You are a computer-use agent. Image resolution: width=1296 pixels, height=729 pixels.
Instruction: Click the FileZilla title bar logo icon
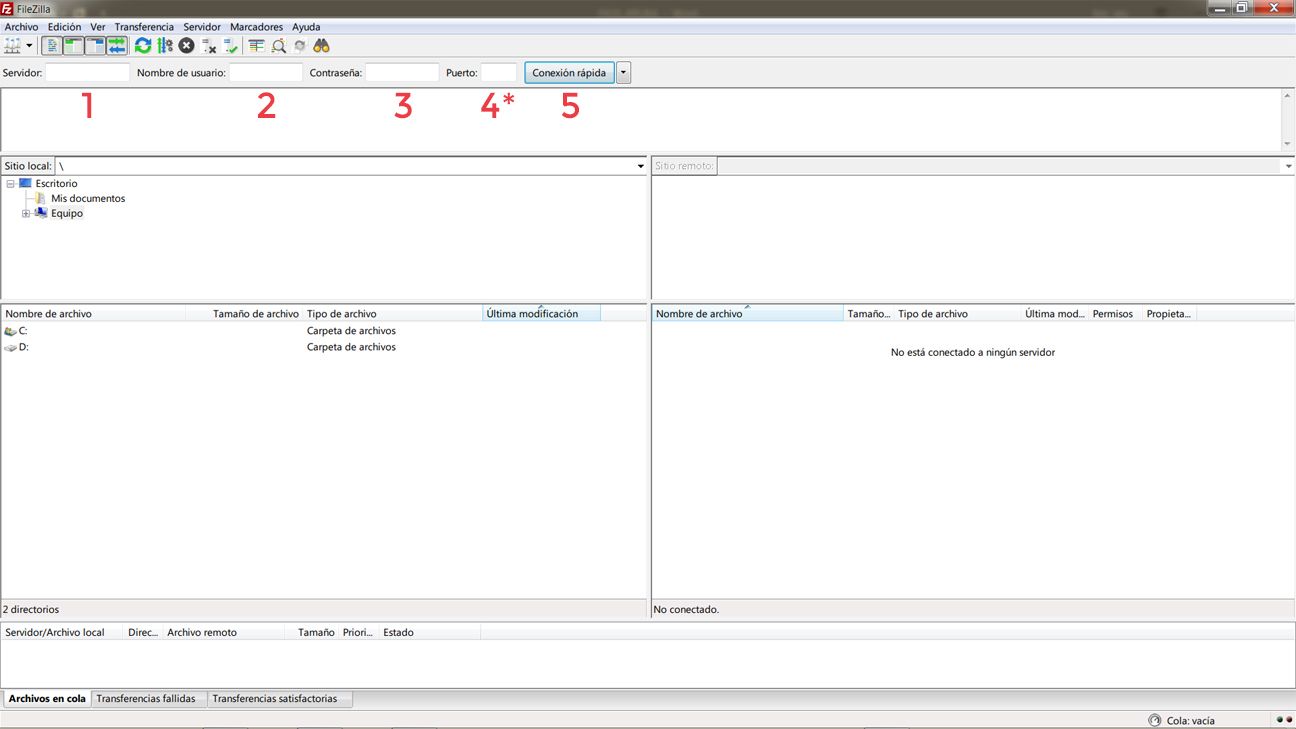7,8
